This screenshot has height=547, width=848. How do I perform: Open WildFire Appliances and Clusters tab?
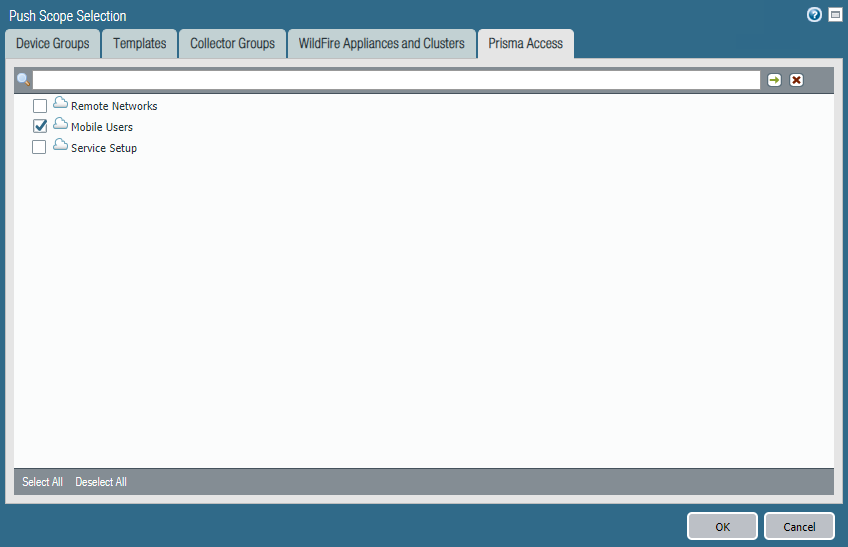[x=382, y=43]
